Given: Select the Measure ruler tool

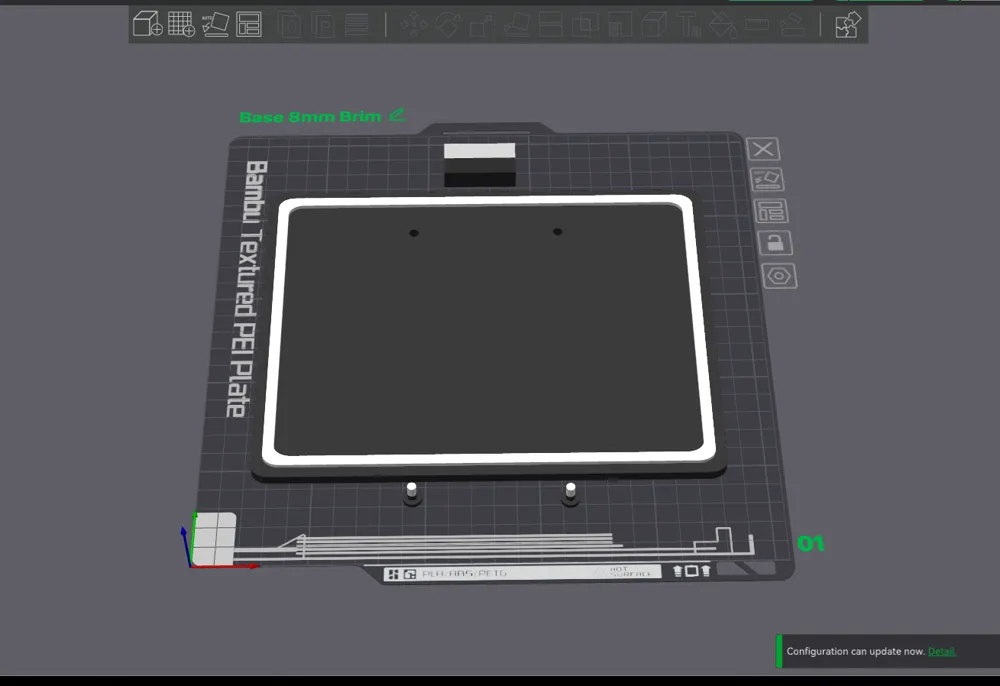Looking at the screenshot, I should point(757,25).
